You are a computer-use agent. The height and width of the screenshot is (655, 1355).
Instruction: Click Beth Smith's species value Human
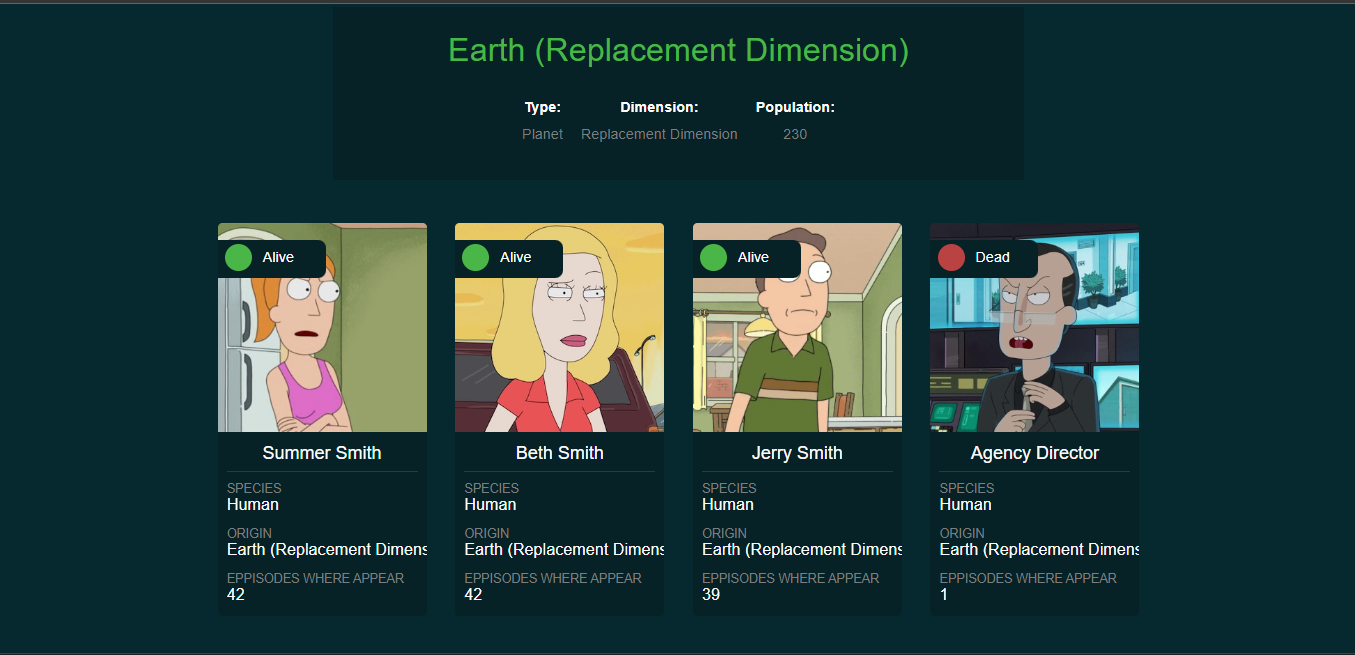490,505
